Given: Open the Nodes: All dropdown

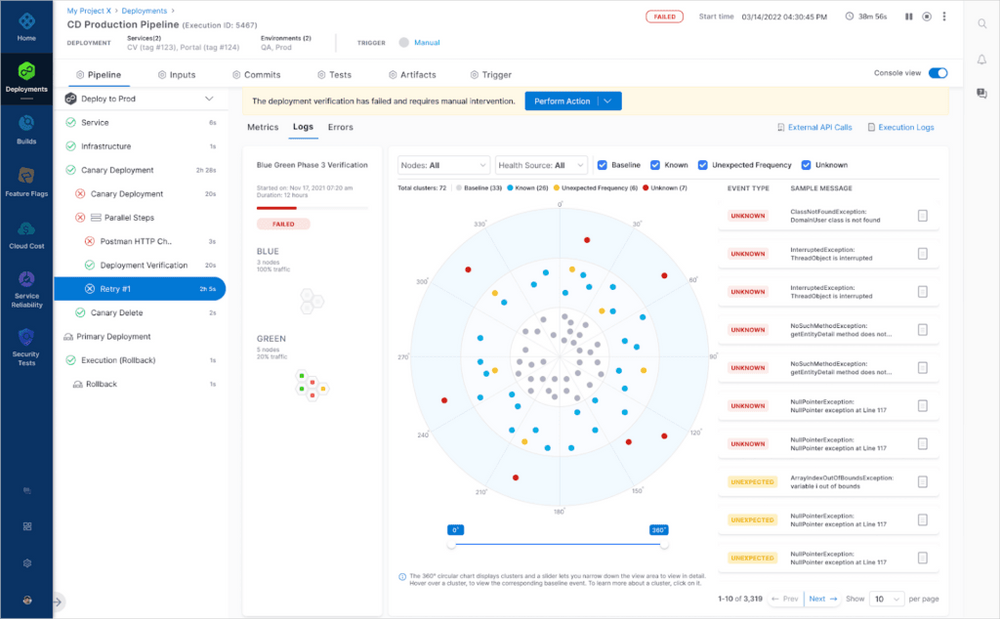Looking at the screenshot, I should pyautogui.click(x=443, y=165).
